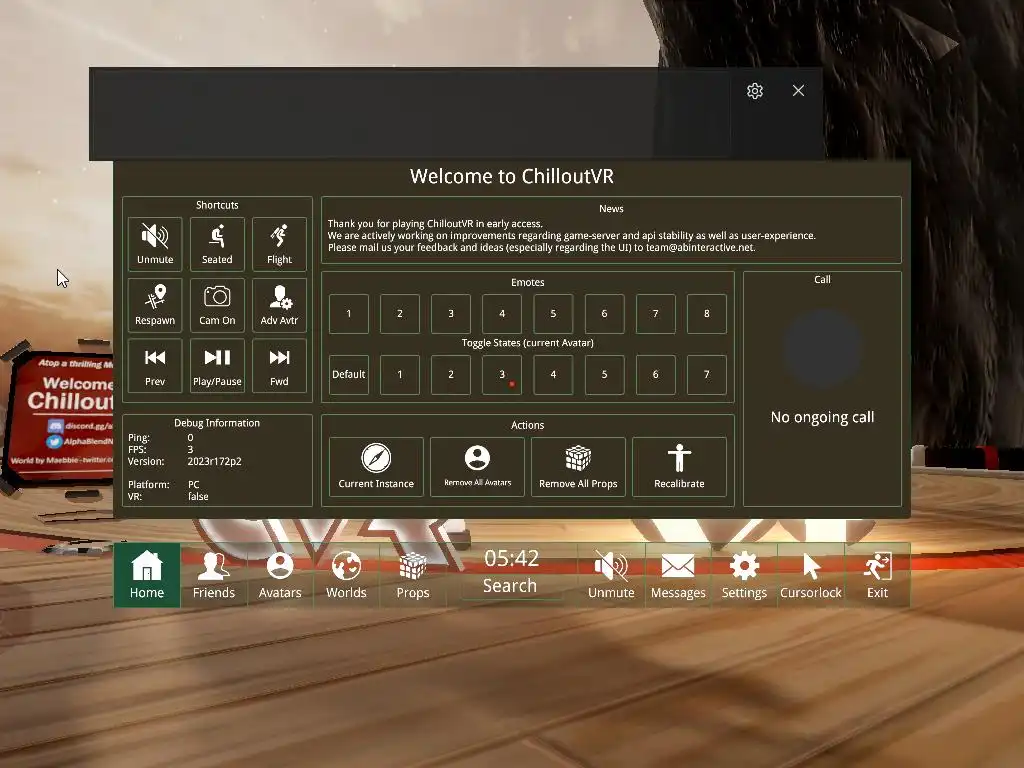Image resolution: width=1024 pixels, height=768 pixels.
Task: Click the "Platform:" PC debug line
Action: pyautogui.click(x=164, y=485)
